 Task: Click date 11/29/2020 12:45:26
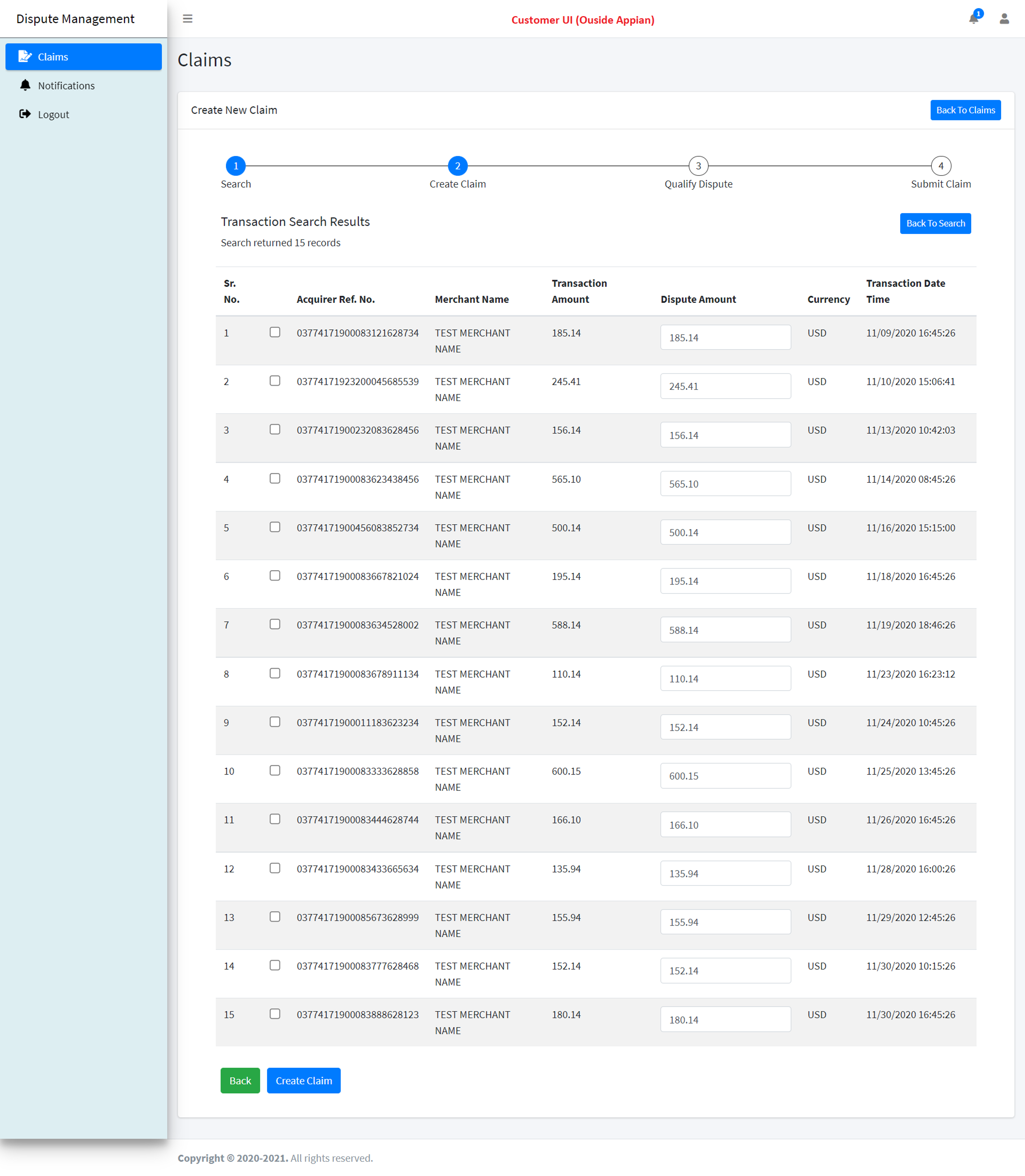(x=910, y=917)
